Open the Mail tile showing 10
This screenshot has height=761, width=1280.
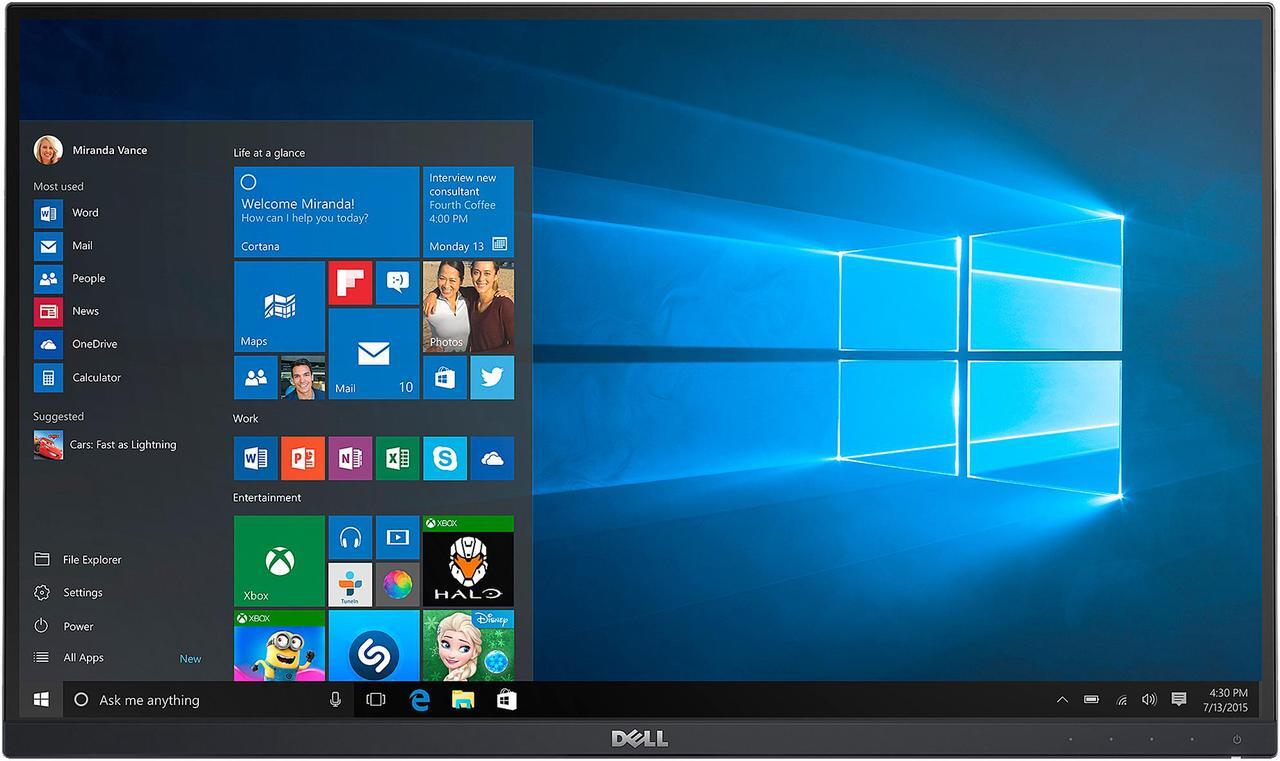click(x=374, y=354)
